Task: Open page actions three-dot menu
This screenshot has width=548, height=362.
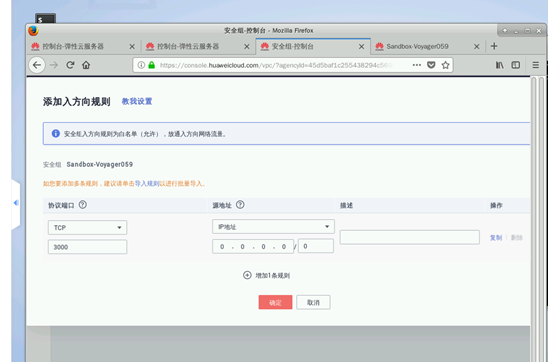Action: pos(417,65)
